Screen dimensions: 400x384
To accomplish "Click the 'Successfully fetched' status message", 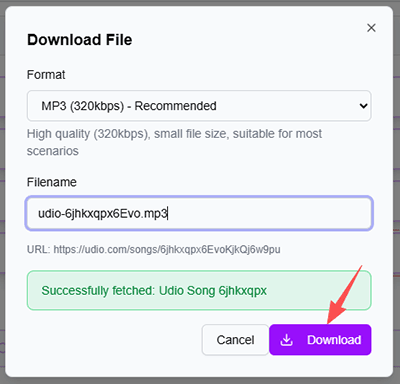I will coord(199,290).
